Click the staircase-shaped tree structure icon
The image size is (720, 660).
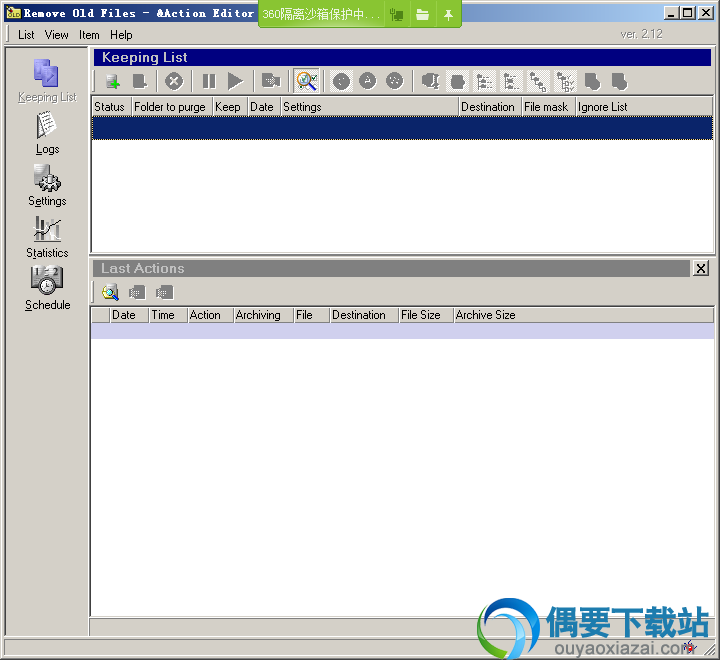pos(538,82)
